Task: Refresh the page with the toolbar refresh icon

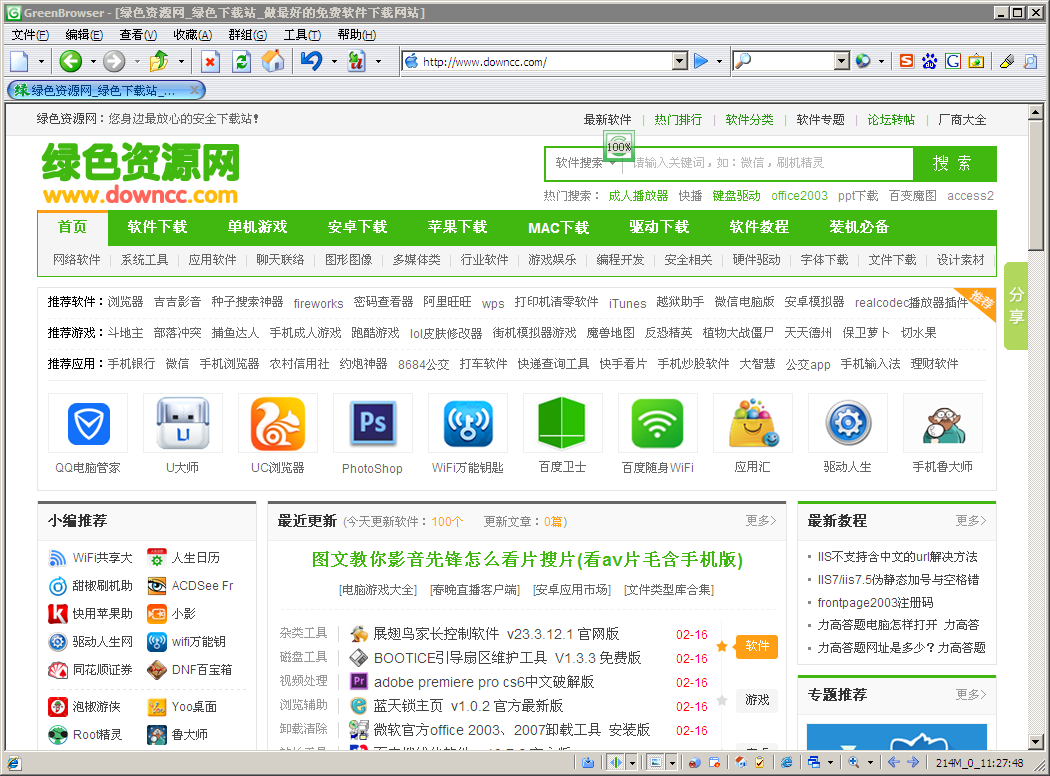Action: click(241, 61)
